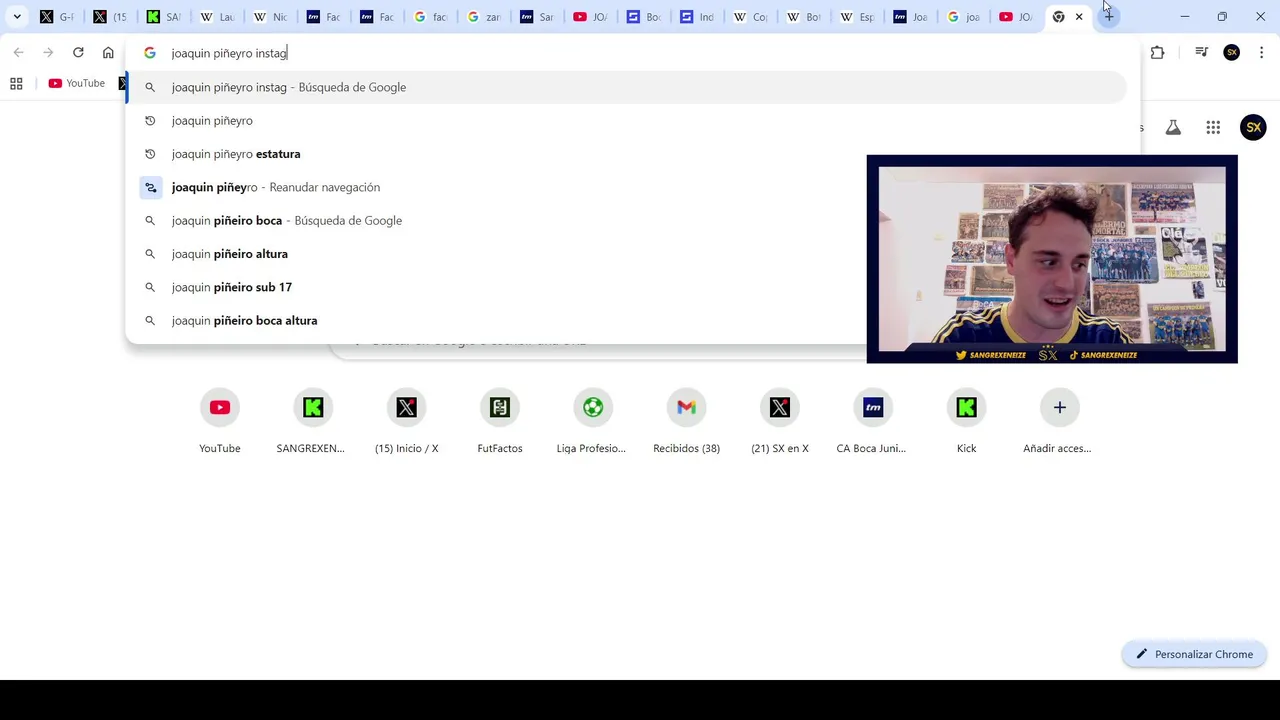
Task: Open the Recibidos (38) Gmail shortcut
Action: 686,423
